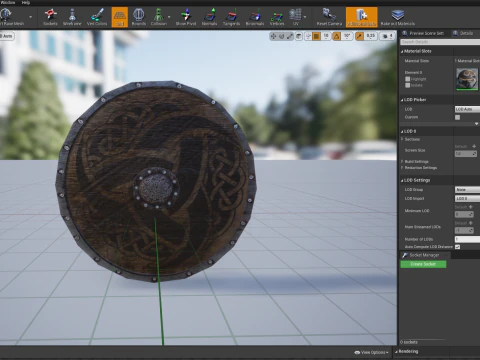The height and width of the screenshot is (360, 480).
Task: Toggle rotation snapping angle icon
Action: click(336, 36)
